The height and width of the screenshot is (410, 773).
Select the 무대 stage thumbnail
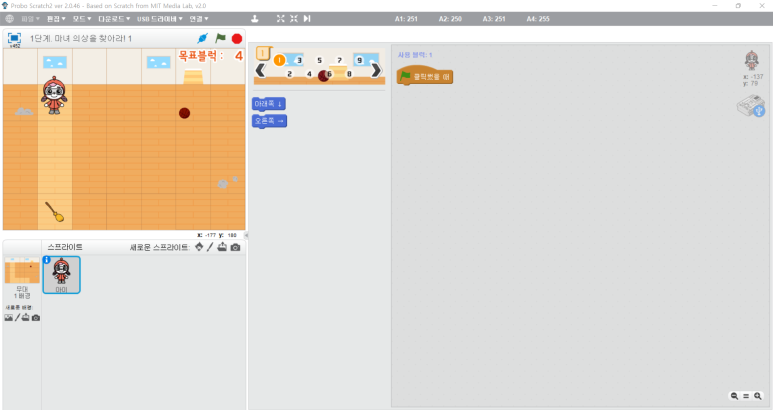(22, 277)
